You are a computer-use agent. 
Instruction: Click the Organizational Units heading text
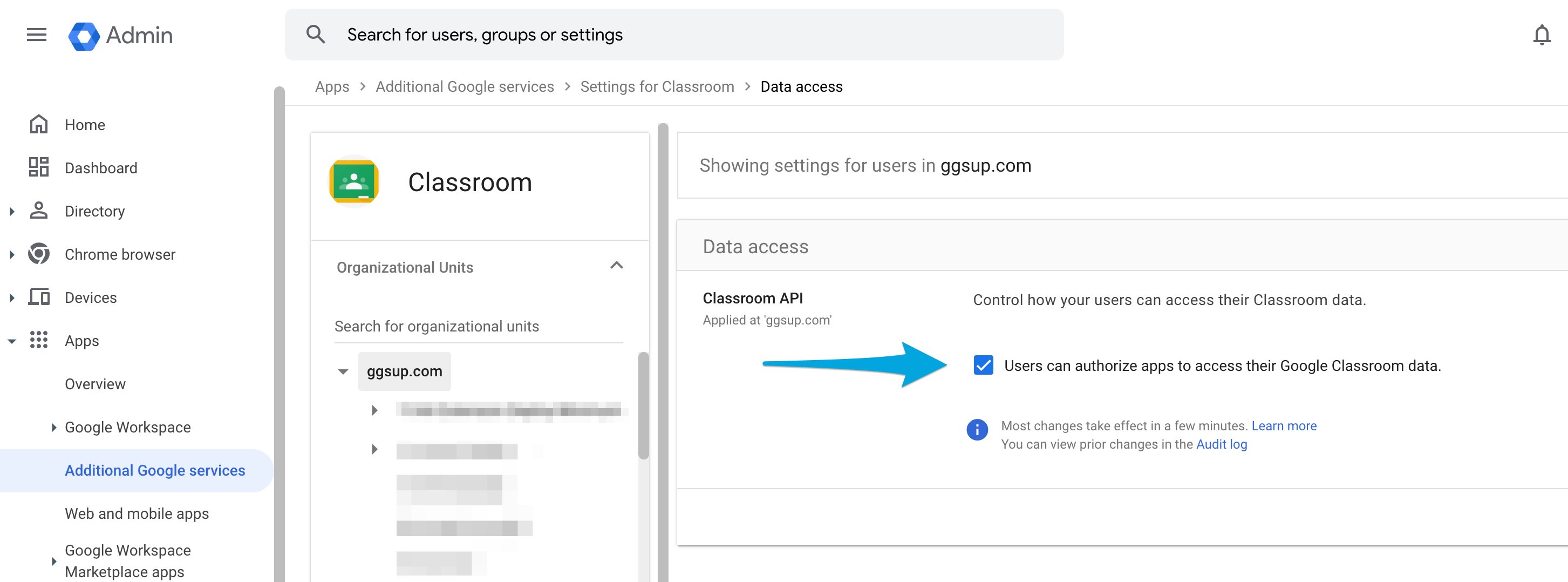405,267
